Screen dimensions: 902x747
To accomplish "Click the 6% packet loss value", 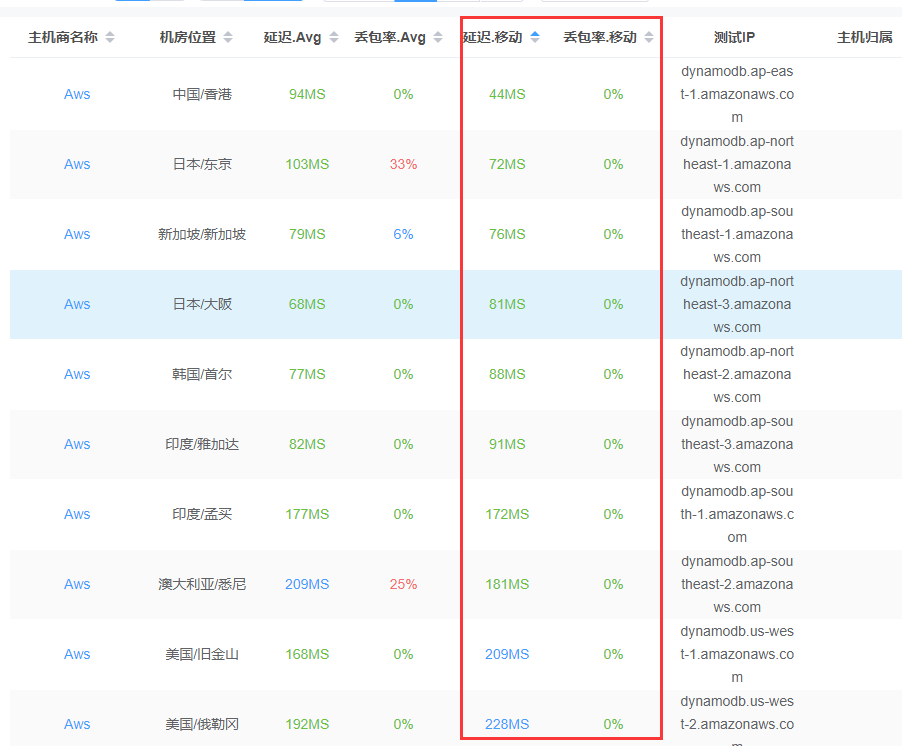I will [x=403, y=235].
